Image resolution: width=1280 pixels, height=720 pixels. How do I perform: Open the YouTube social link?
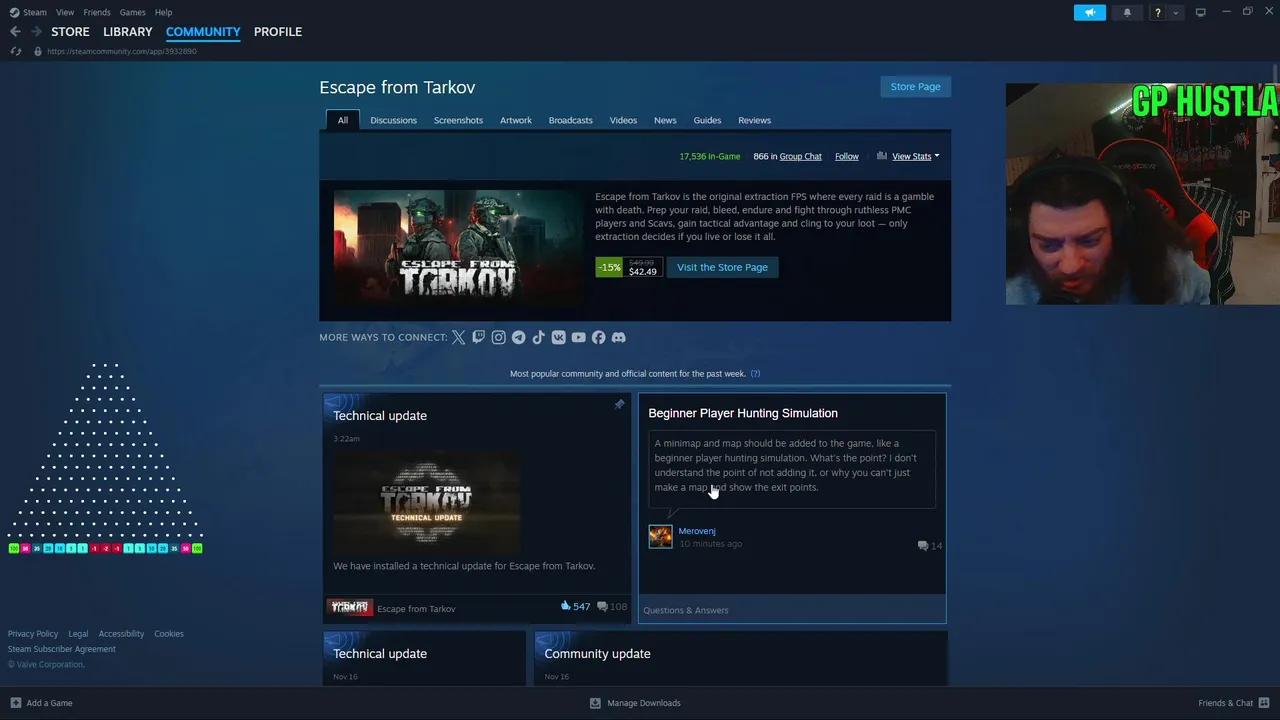(x=578, y=338)
